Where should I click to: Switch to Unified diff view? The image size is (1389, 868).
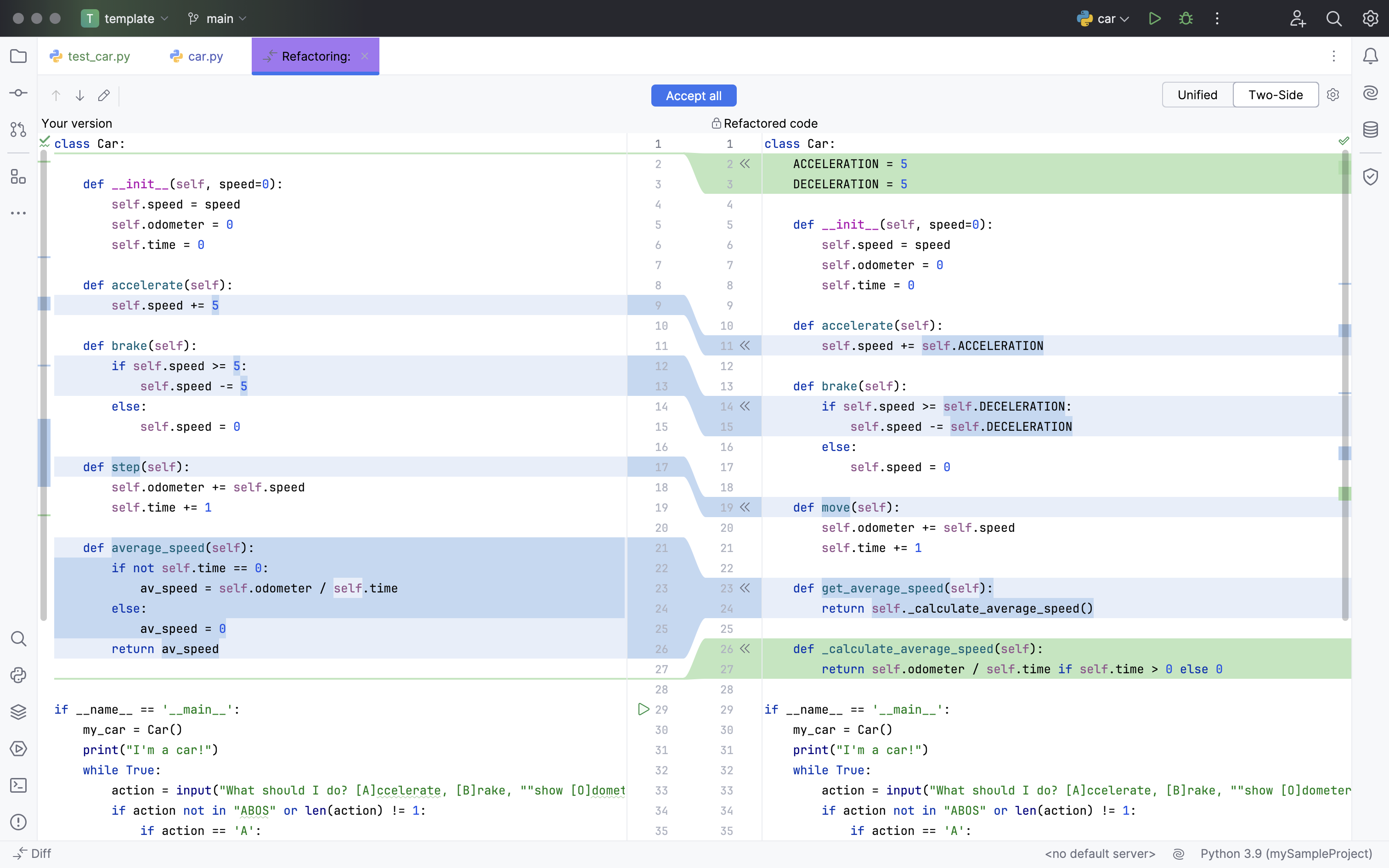coord(1196,95)
